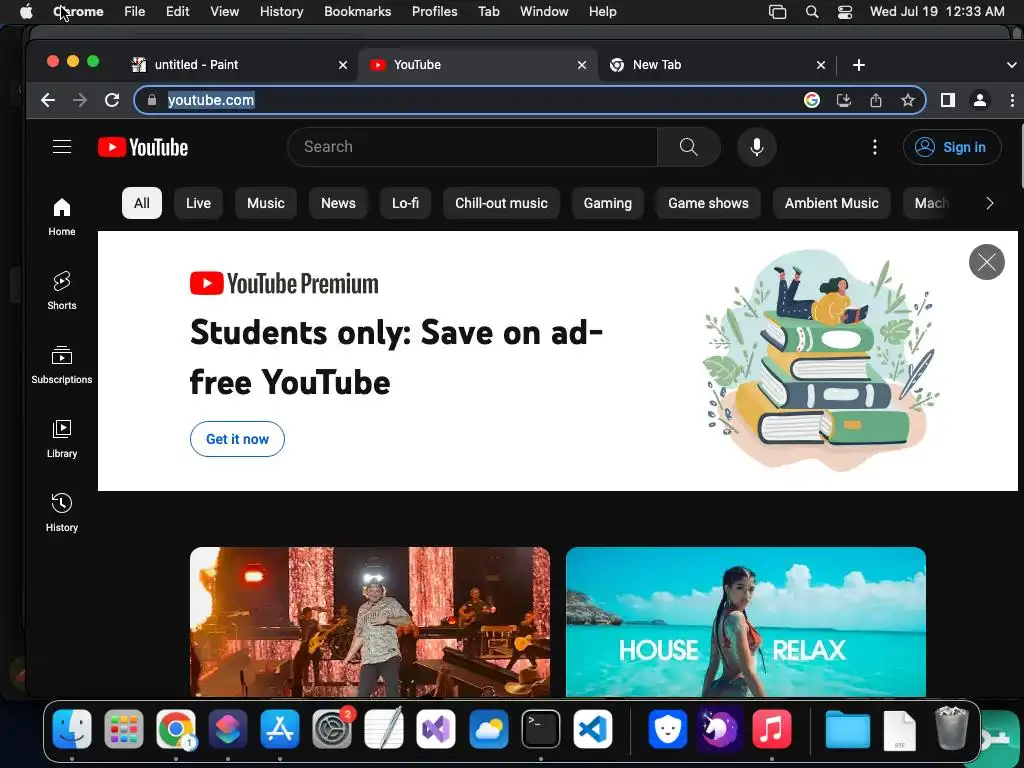
Task: Close the YouTube tab
Action: [582, 65]
